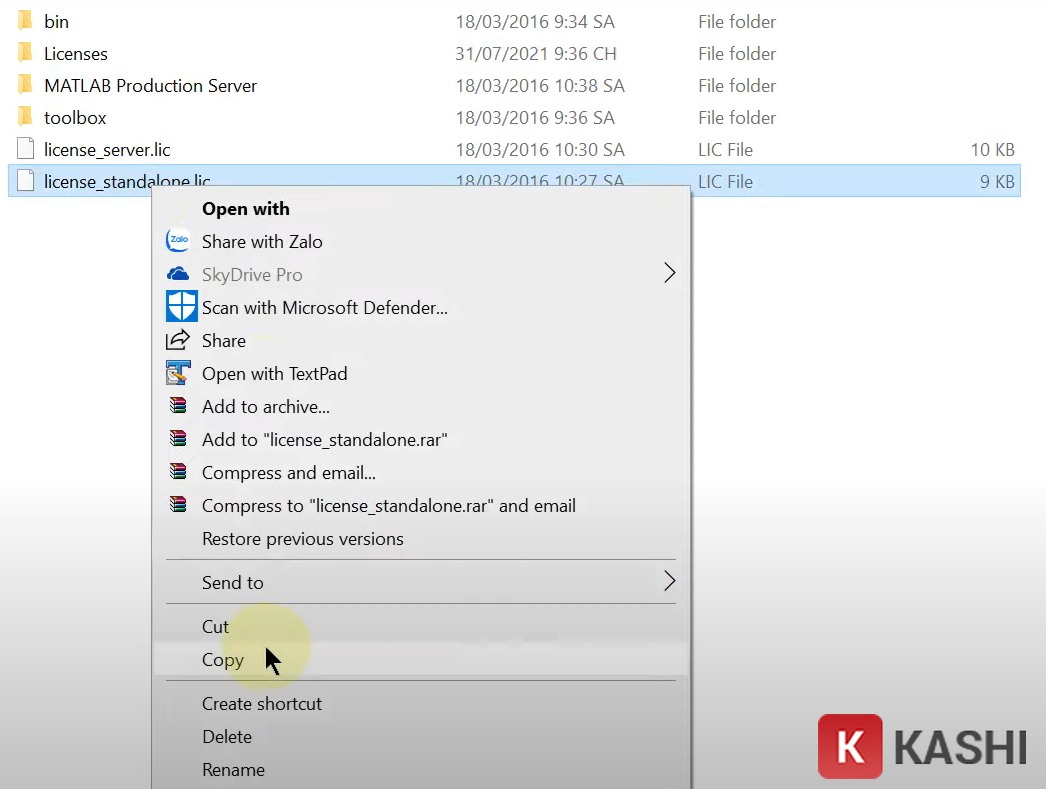The height and width of the screenshot is (789, 1046).
Task: Select Add to "license_standalone.rar"
Action: [325, 439]
